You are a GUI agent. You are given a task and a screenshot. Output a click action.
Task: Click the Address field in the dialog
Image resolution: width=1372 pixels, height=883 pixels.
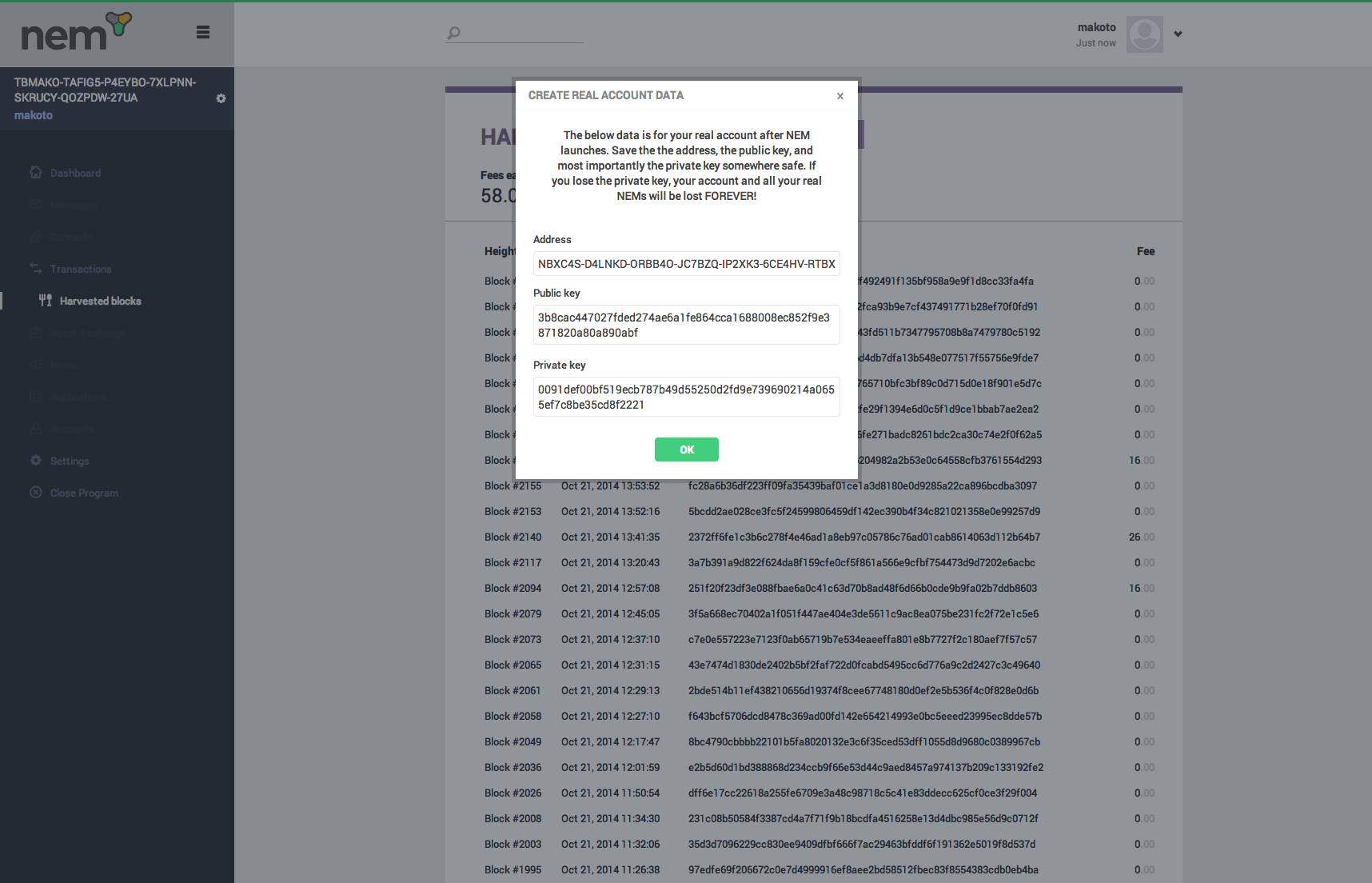[687, 264]
